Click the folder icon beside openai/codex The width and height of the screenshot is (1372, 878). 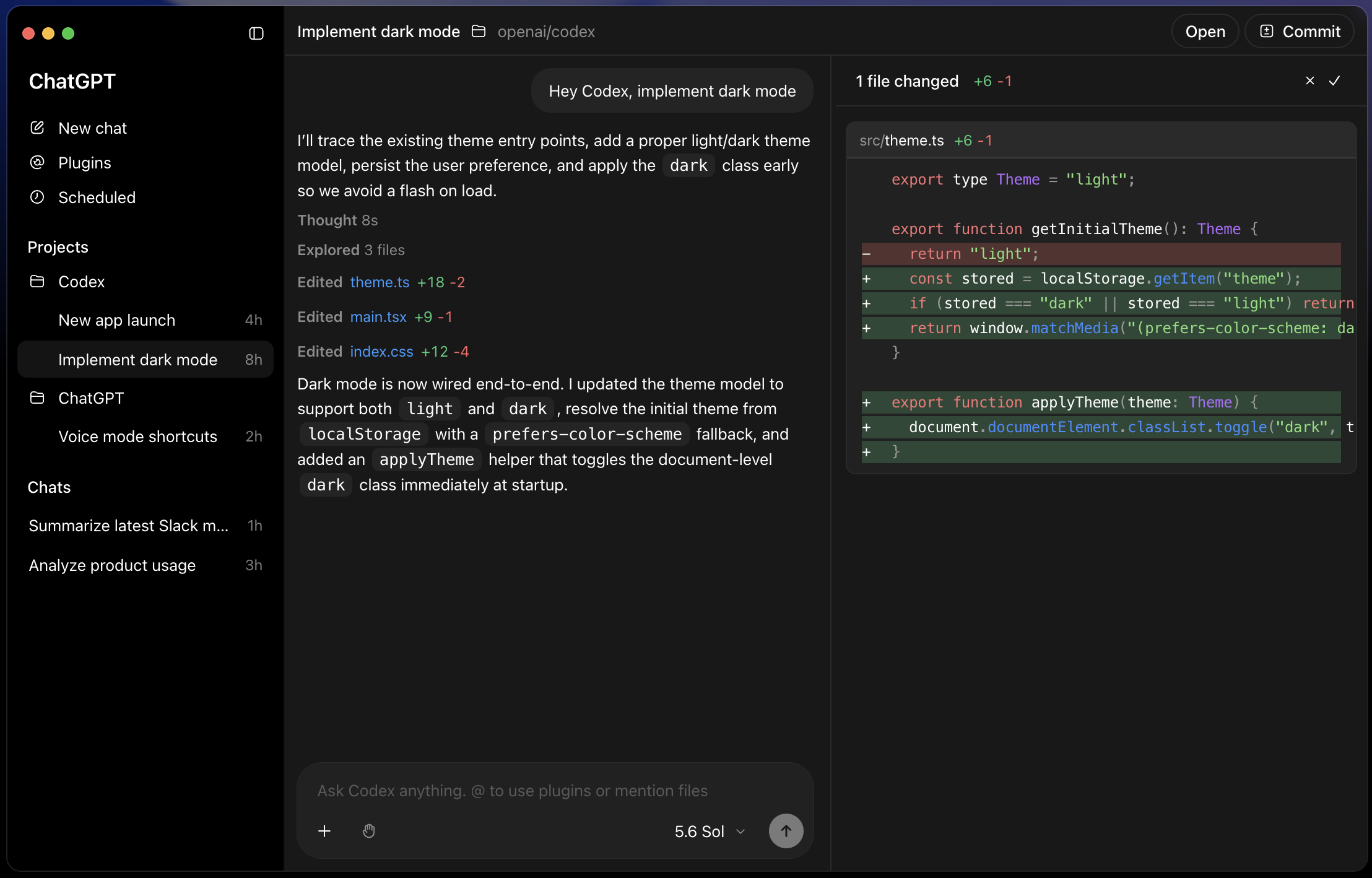(479, 31)
